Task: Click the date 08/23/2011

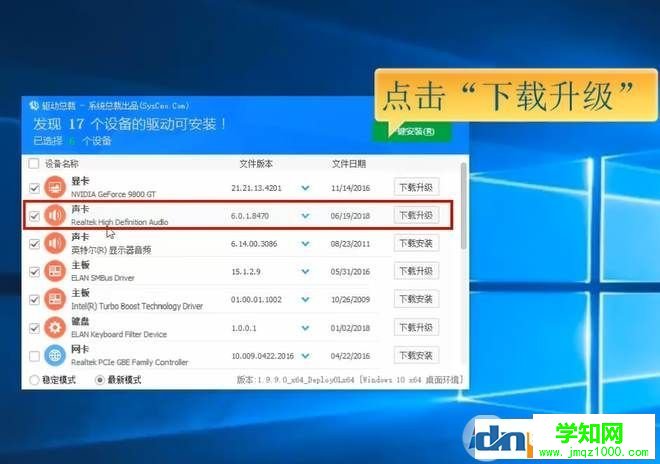Action: [350, 244]
